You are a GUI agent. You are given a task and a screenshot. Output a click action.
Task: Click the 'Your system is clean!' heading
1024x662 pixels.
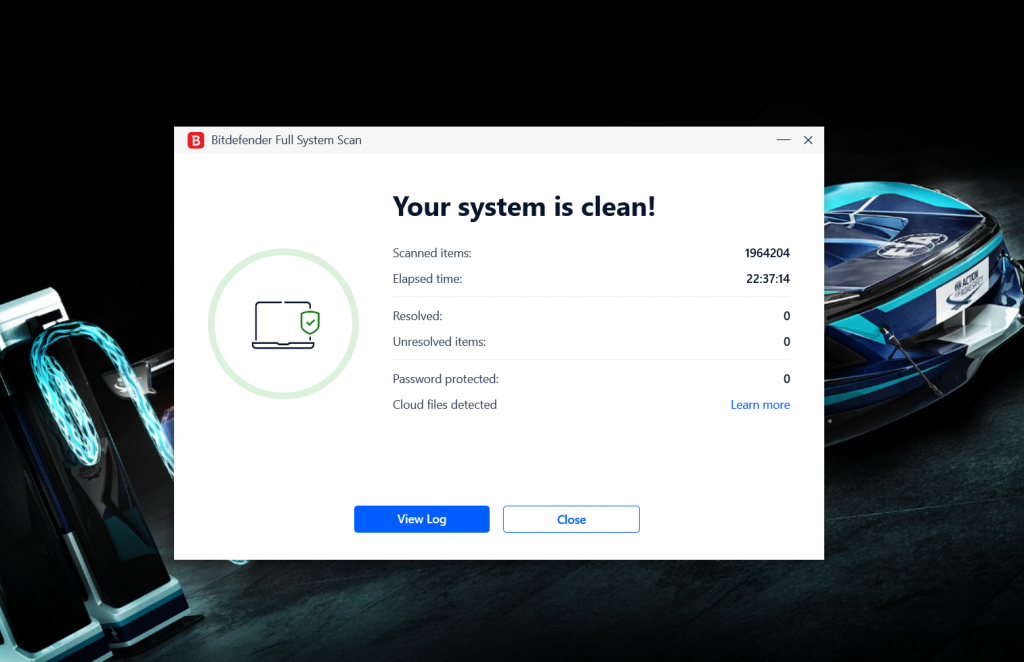point(524,207)
